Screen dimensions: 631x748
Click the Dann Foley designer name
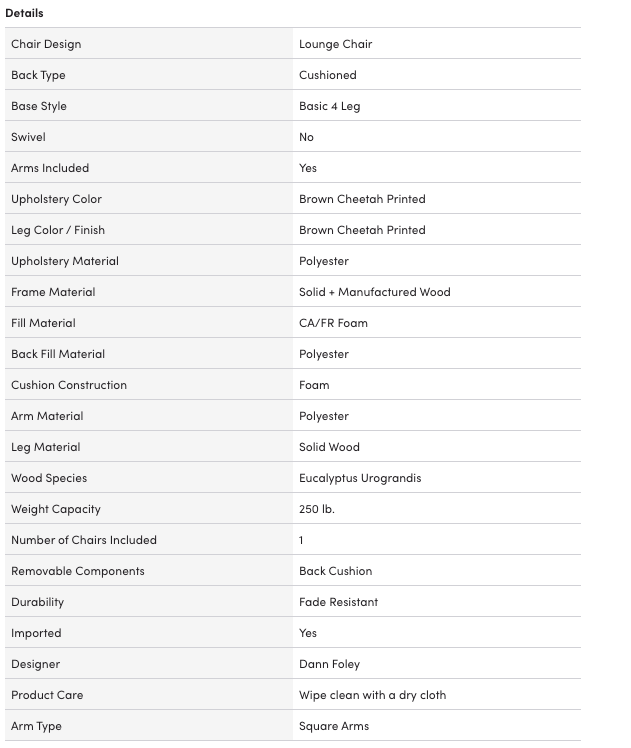click(329, 664)
